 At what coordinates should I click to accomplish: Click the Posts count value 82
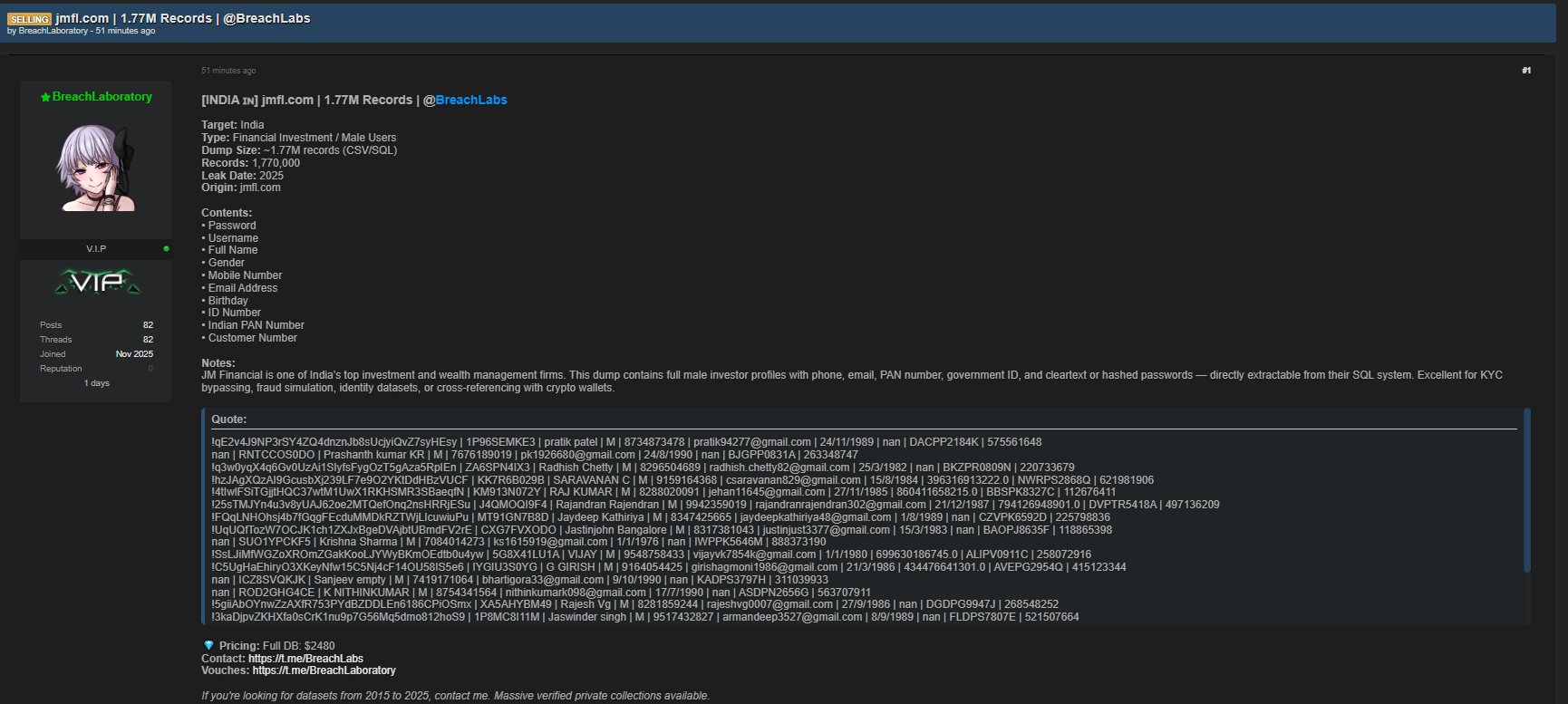point(148,325)
